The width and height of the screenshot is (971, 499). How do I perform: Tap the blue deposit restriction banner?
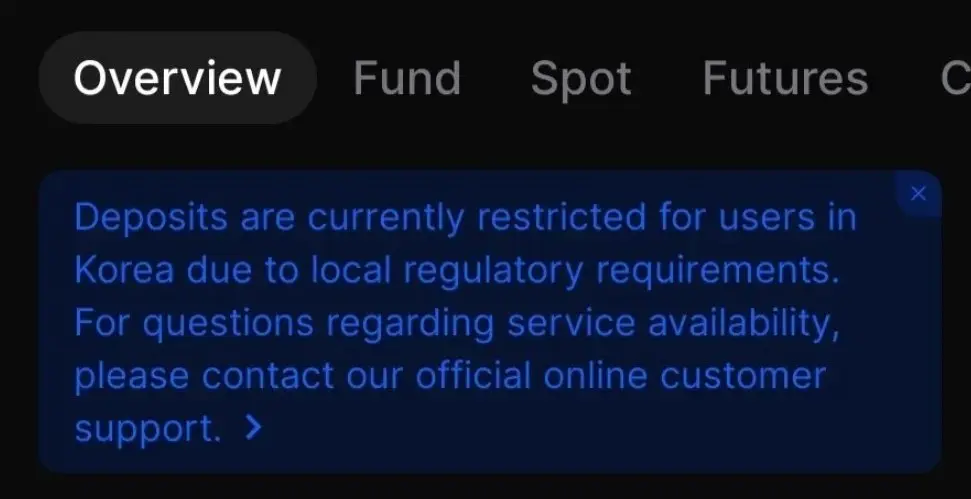(490, 322)
